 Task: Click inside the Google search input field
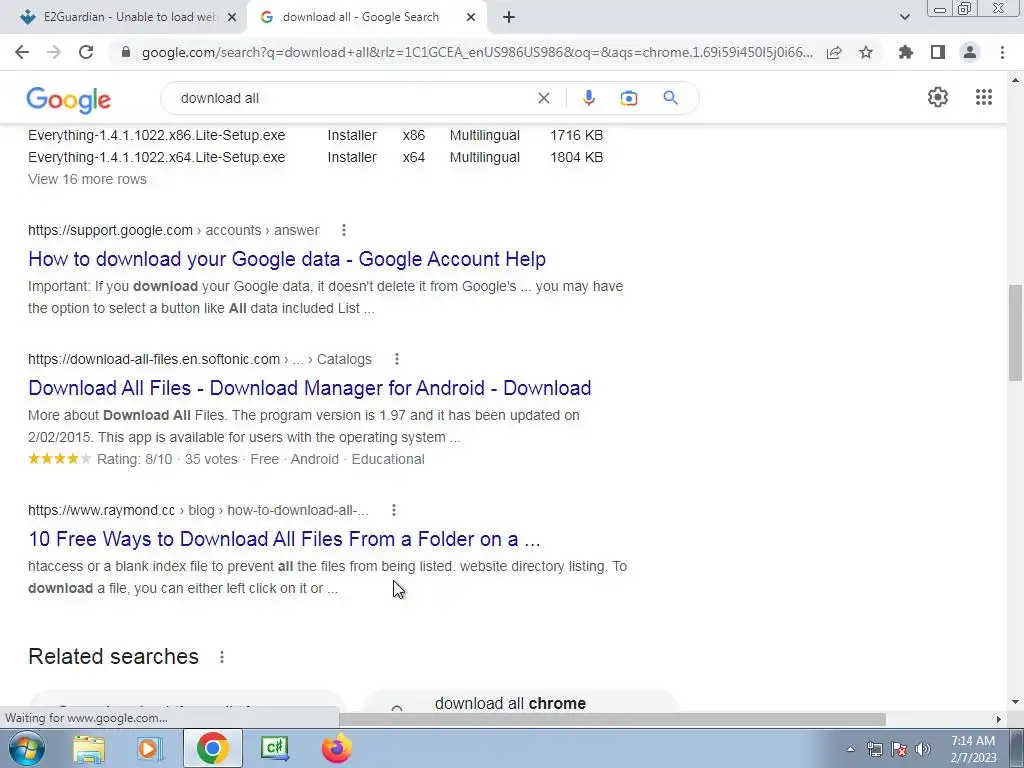(353, 98)
